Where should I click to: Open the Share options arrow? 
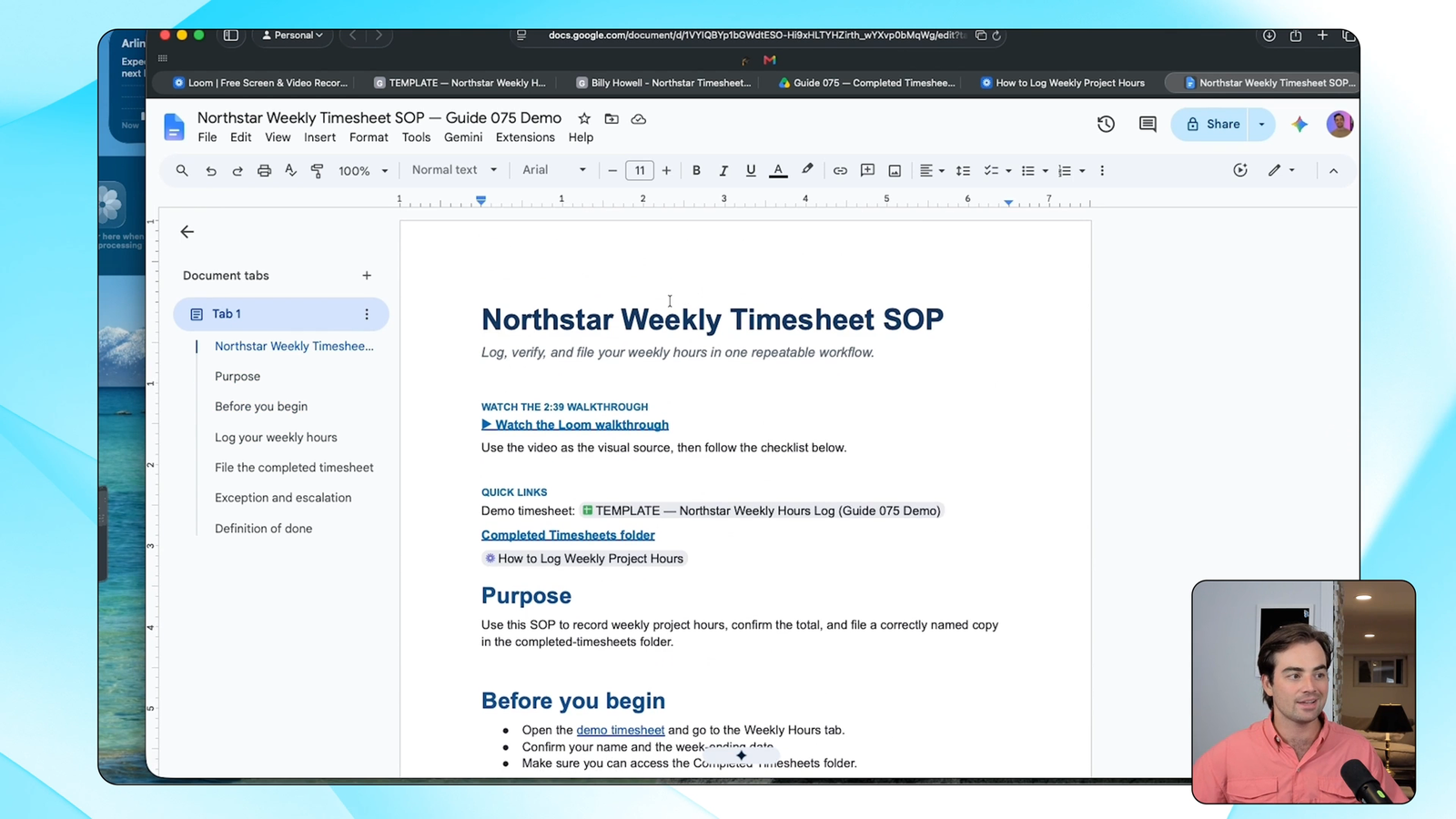point(1261,124)
